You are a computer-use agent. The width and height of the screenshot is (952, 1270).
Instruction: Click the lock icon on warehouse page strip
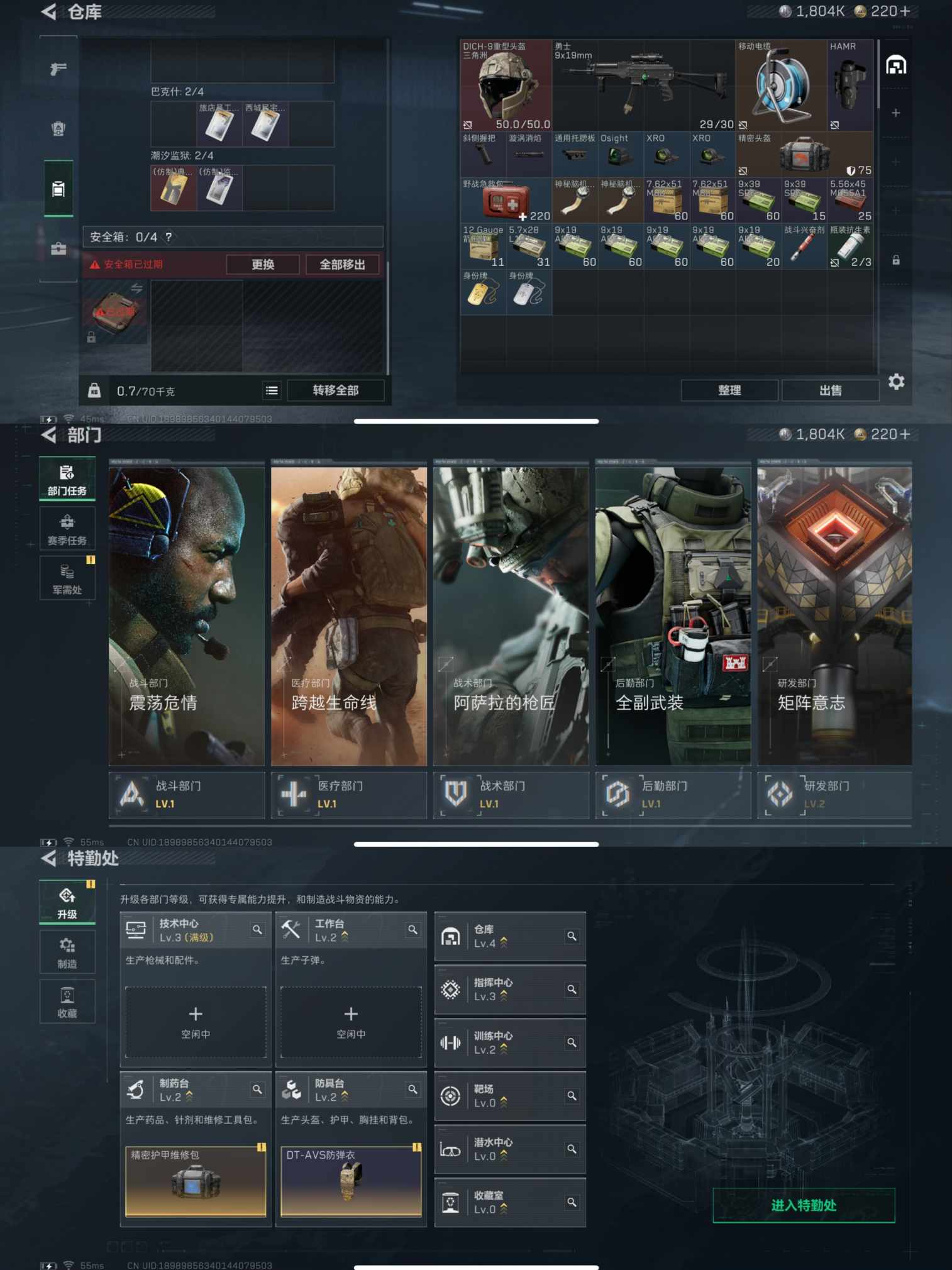pyautogui.click(x=896, y=260)
